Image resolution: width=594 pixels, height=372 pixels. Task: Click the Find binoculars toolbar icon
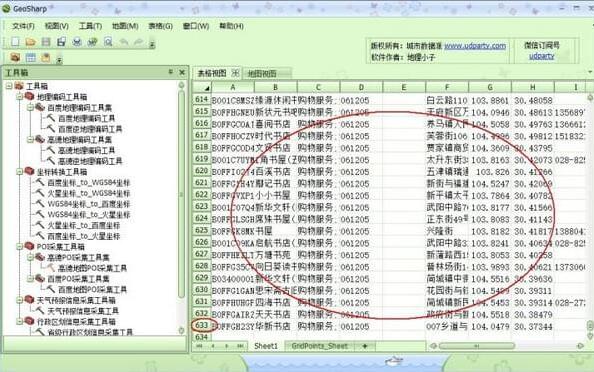[92, 42]
